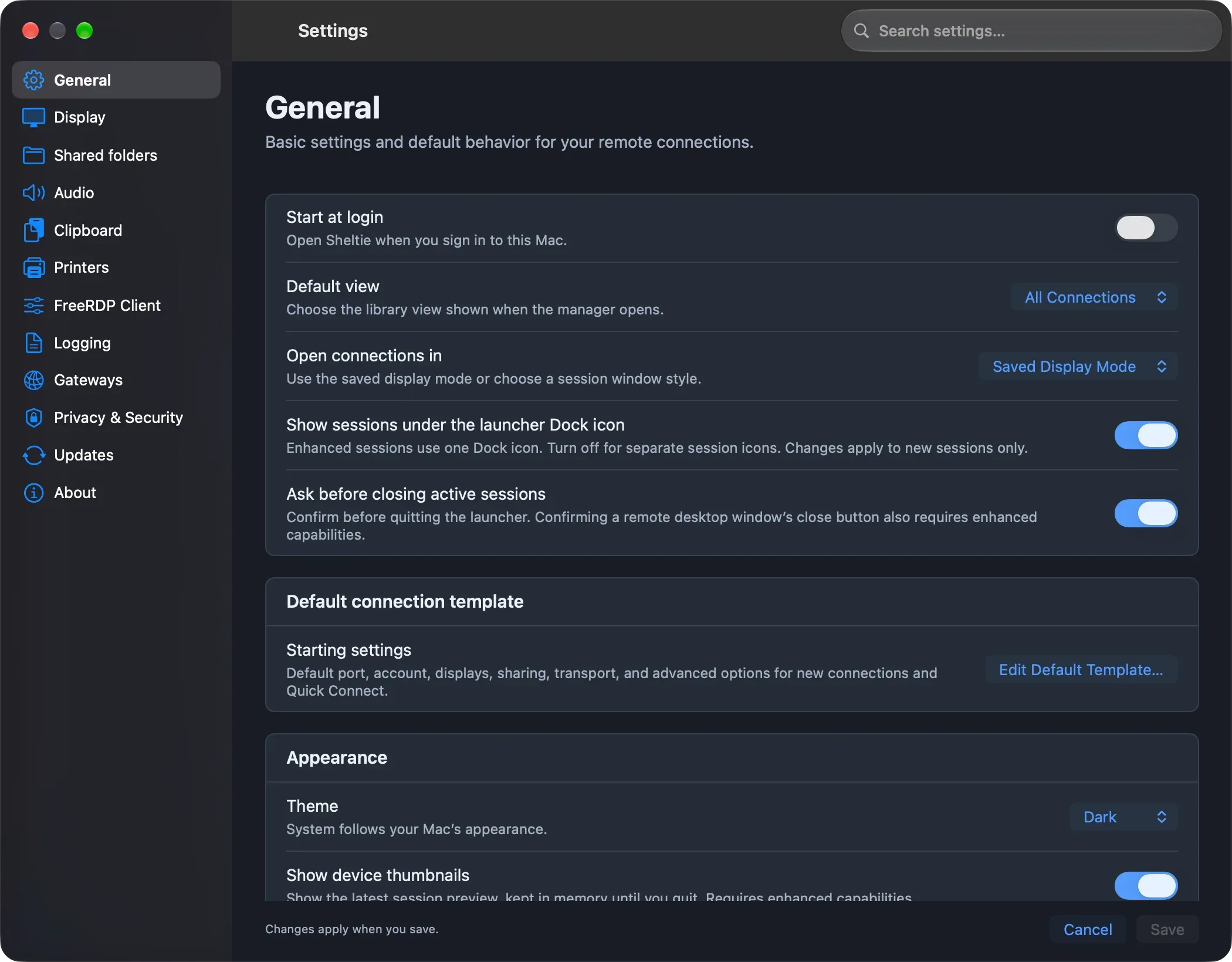Open the Logging label in sidebar

(x=82, y=343)
